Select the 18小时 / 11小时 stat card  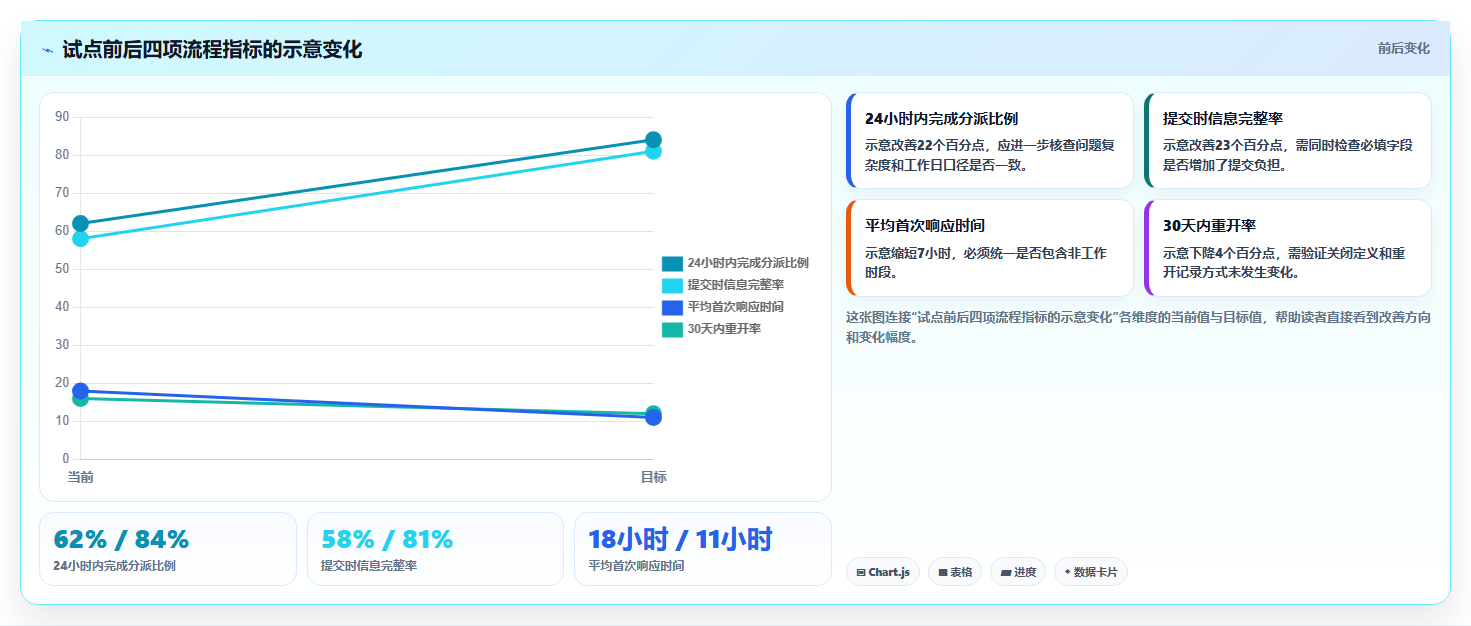tap(703, 549)
